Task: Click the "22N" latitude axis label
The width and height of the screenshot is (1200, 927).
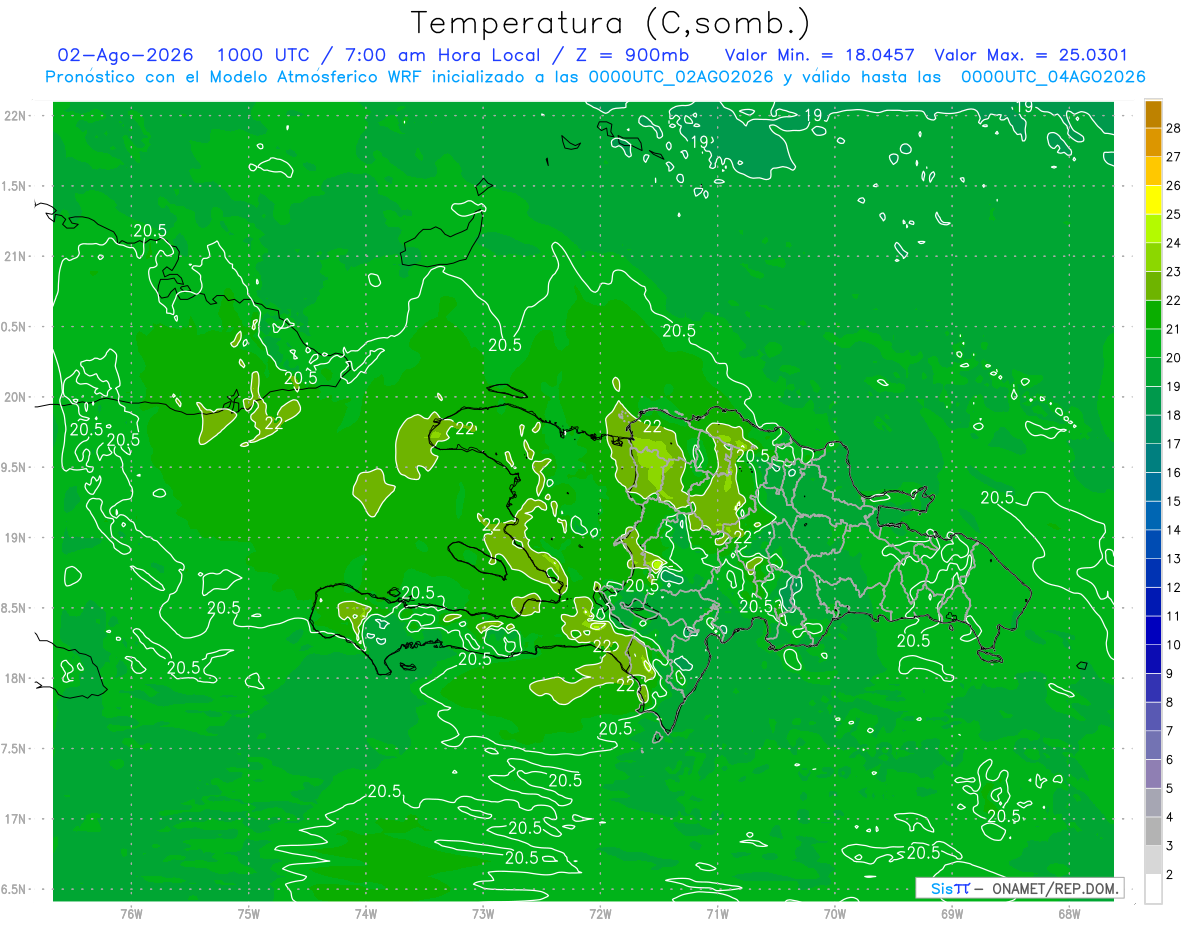Action: (15, 116)
